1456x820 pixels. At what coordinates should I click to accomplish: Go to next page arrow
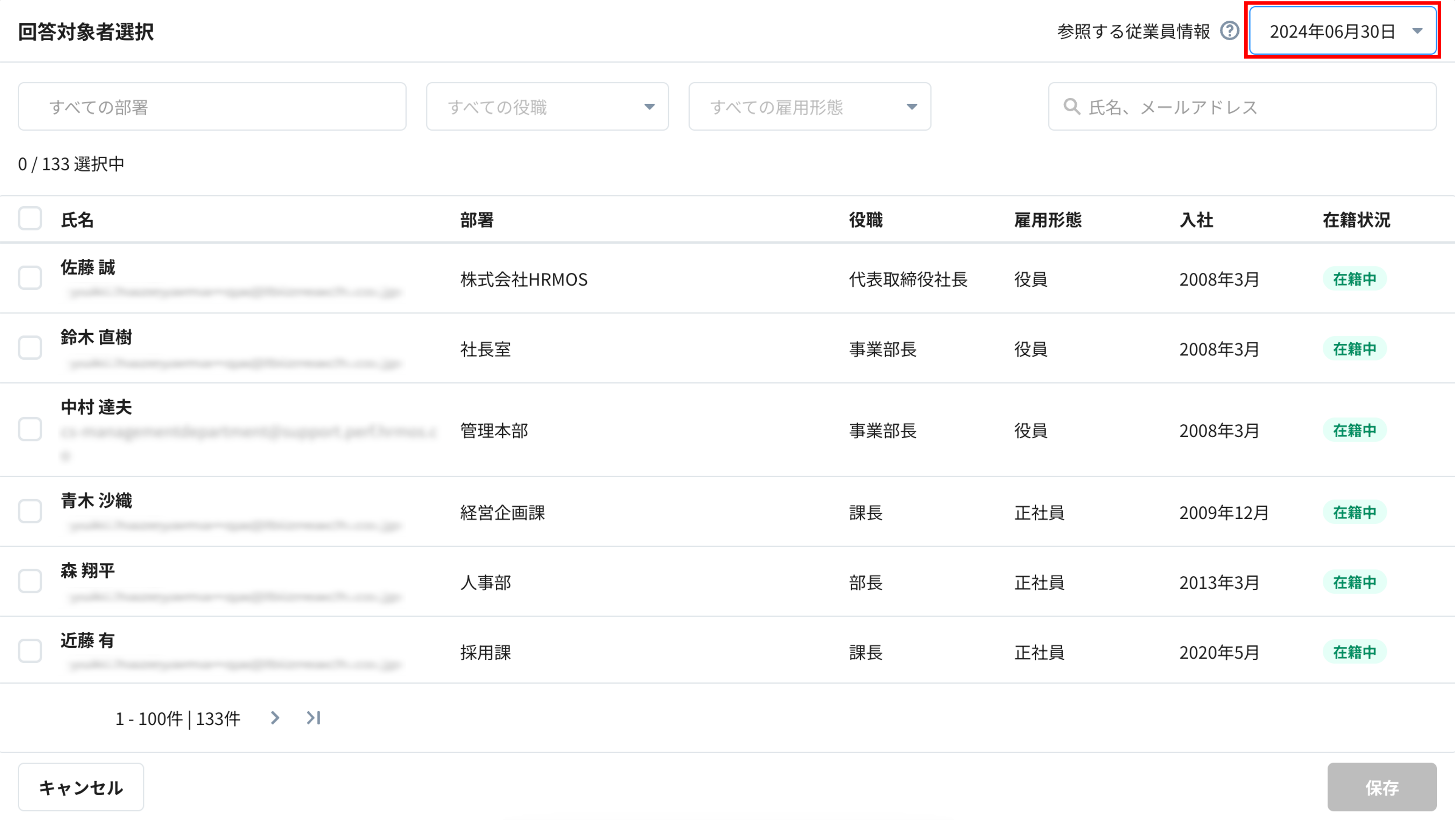(275, 718)
